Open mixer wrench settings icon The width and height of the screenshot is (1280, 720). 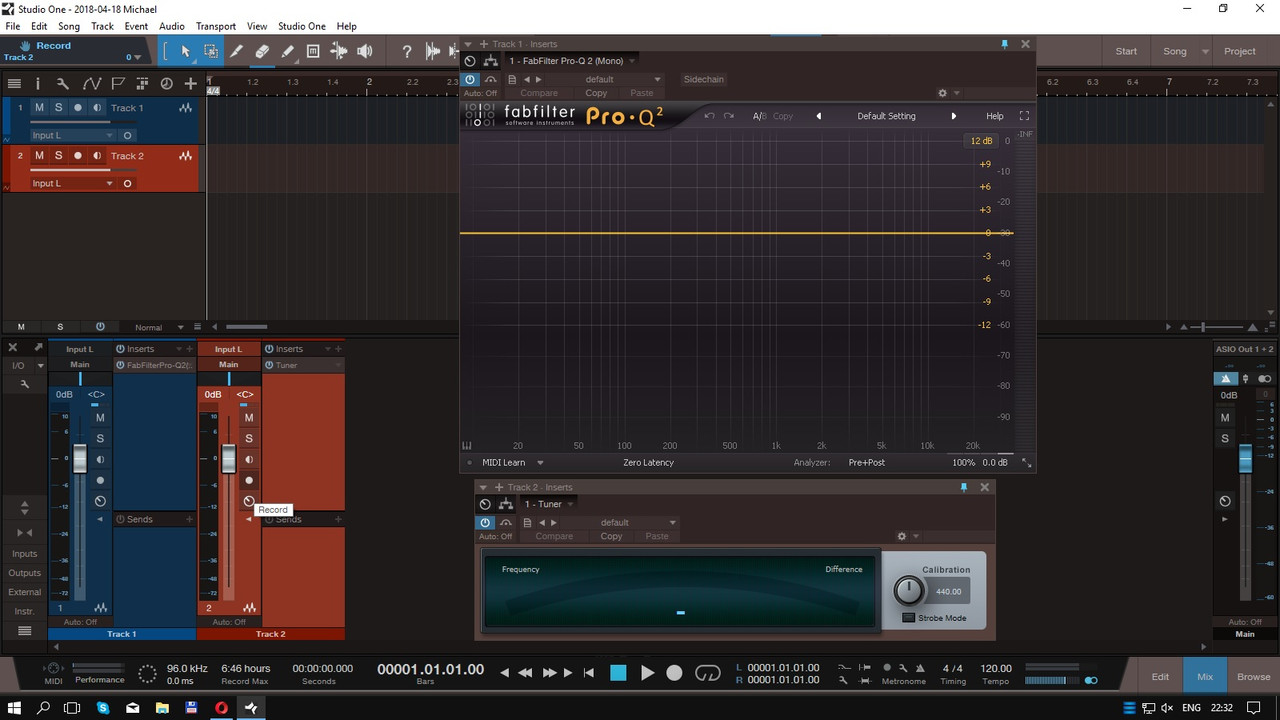click(25, 383)
